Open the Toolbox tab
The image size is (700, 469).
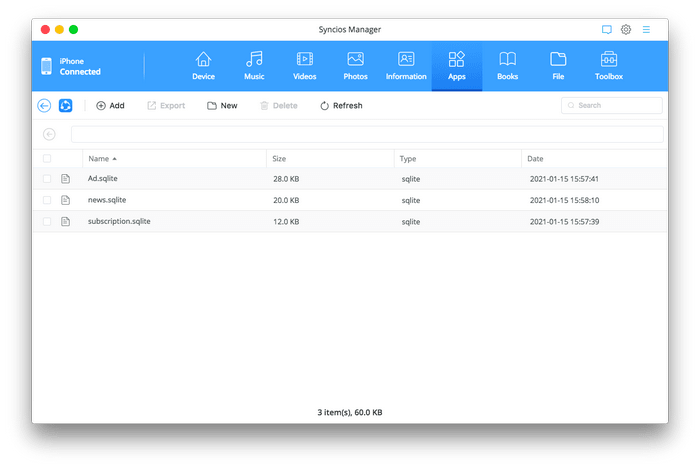(x=608, y=66)
